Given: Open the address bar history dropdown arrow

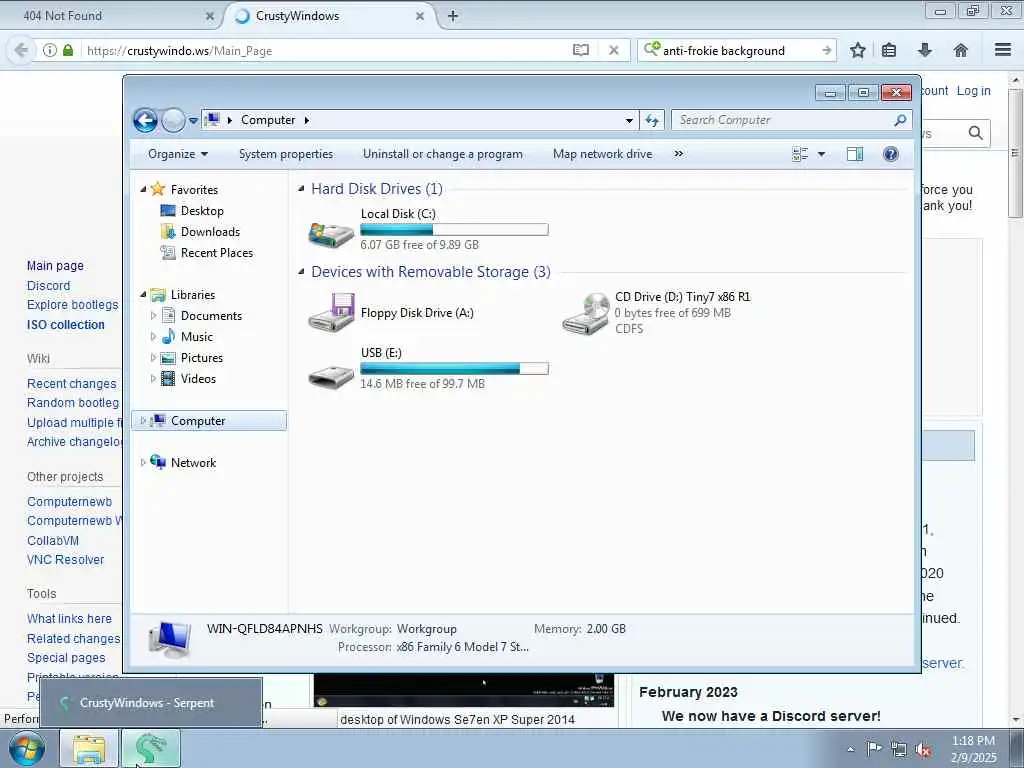Looking at the screenshot, I should point(629,121).
